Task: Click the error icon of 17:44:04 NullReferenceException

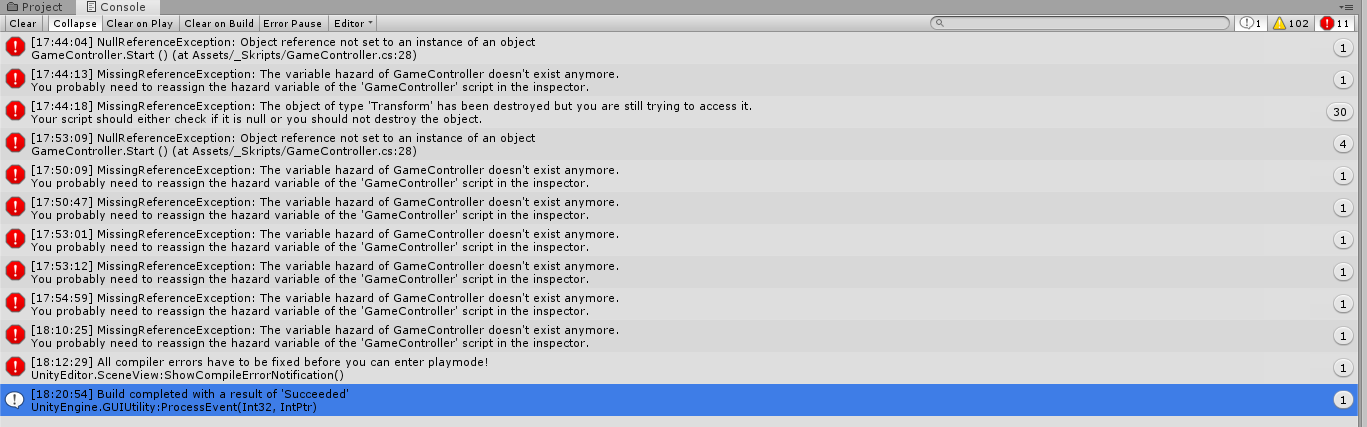Action: [15, 47]
